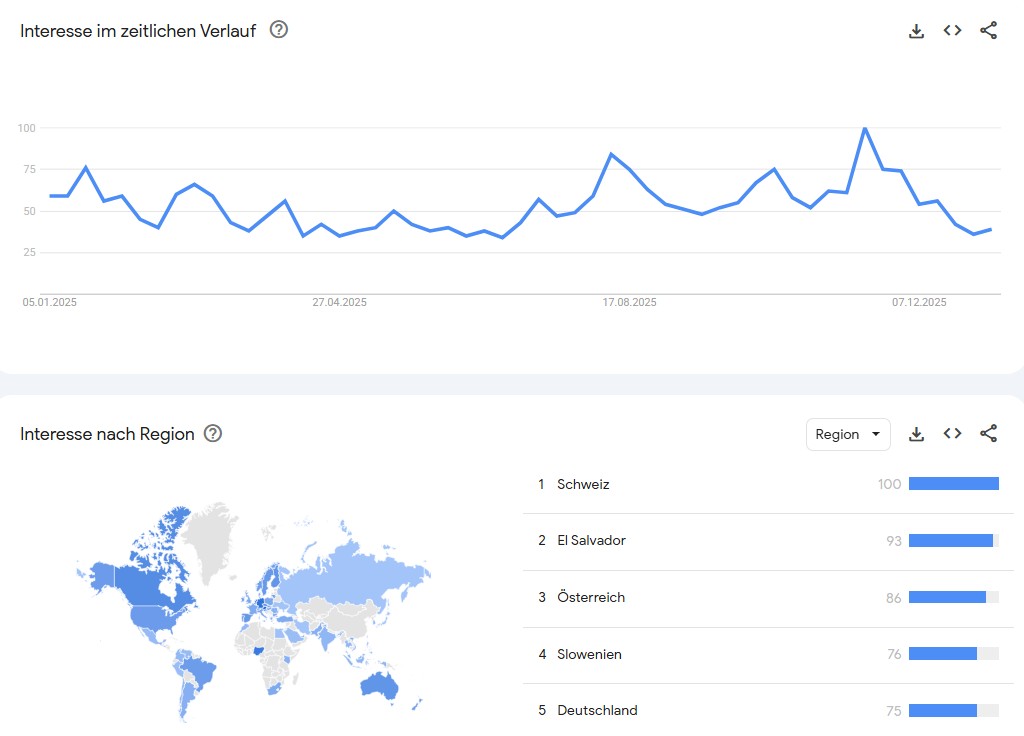Image resolution: width=1024 pixels, height=736 pixels.
Task: Share the Interesse im zeitlichen Verlauf chart
Action: tap(988, 31)
